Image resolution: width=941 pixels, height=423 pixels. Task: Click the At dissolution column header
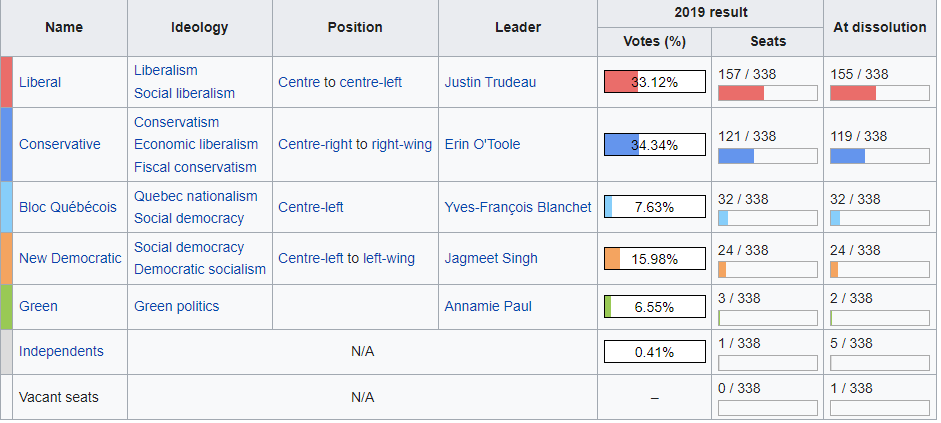[879, 28]
